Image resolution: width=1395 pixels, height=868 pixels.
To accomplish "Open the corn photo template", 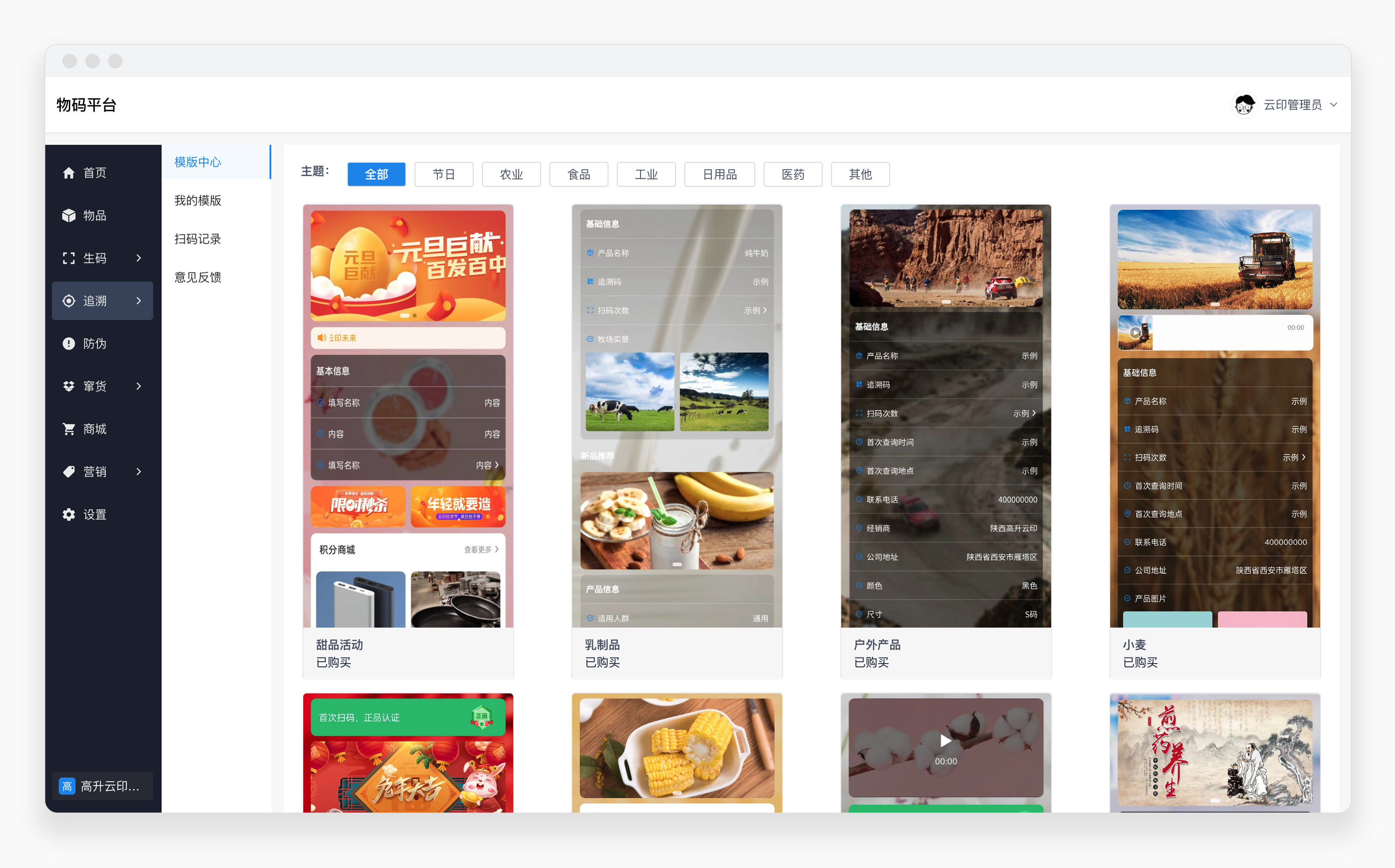I will coord(677,753).
